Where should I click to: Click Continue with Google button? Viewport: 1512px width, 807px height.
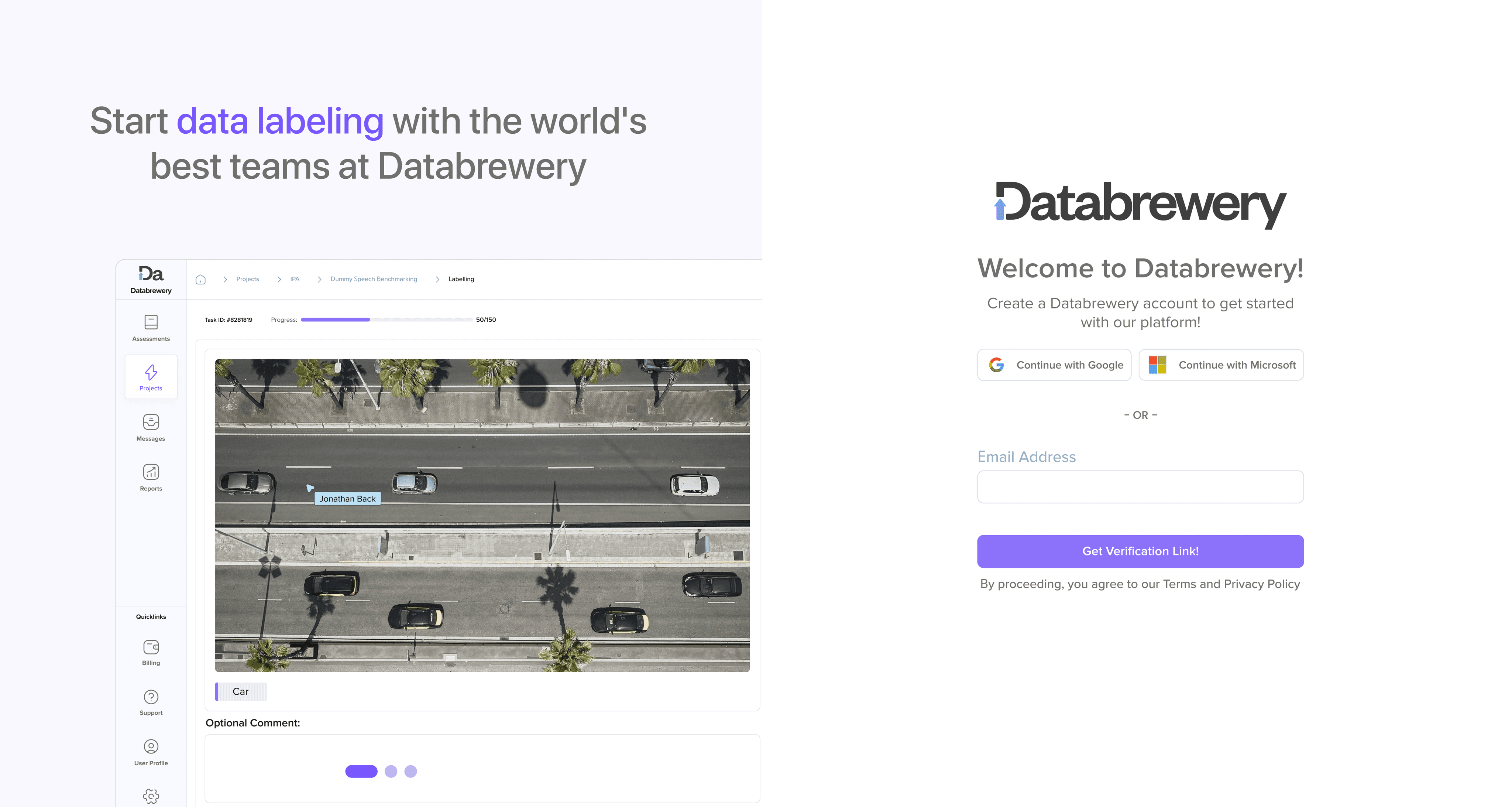tap(1054, 365)
